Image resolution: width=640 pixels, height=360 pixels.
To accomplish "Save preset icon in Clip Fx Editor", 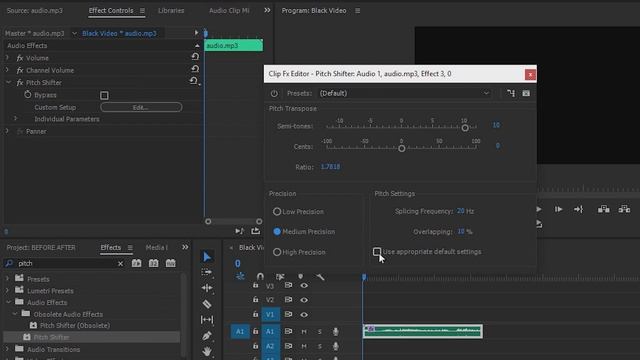I will [526, 93].
